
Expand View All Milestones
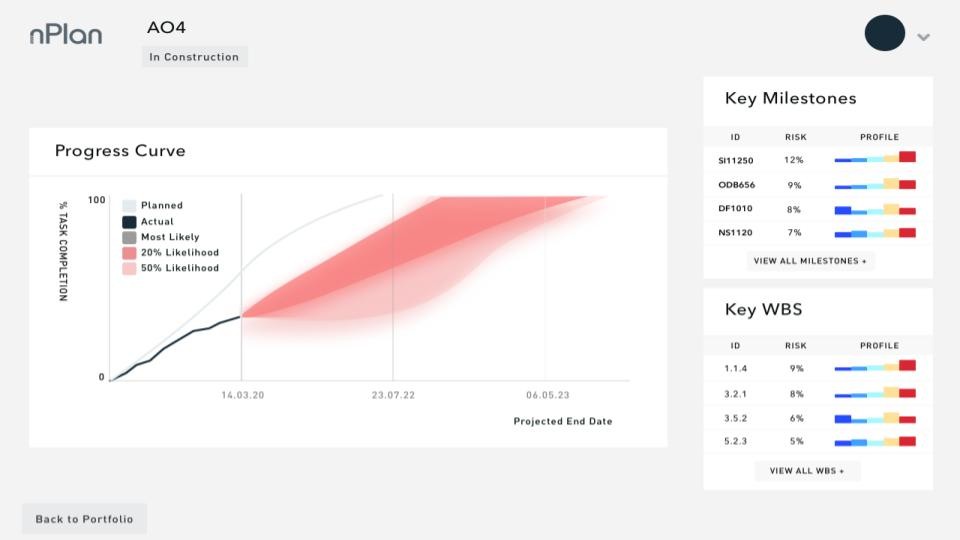tap(810, 261)
